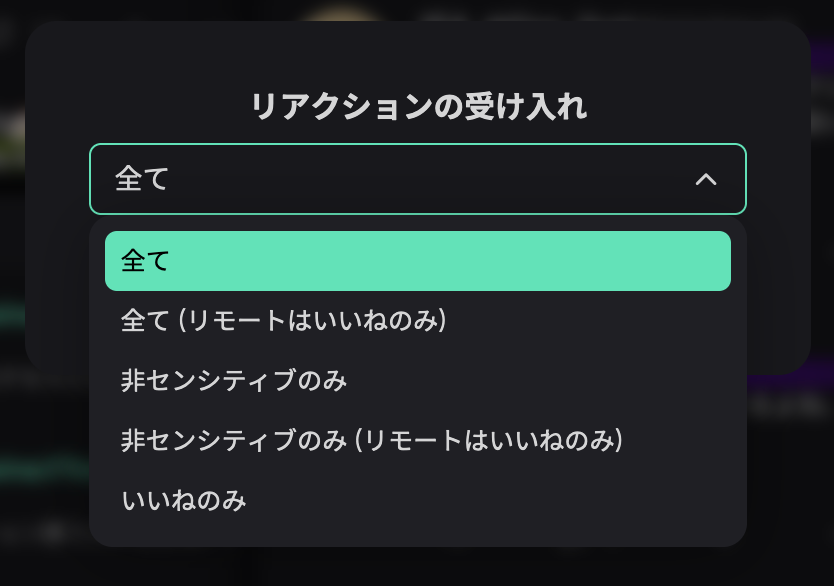Choose いいねのみ from the list

click(184, 500)
